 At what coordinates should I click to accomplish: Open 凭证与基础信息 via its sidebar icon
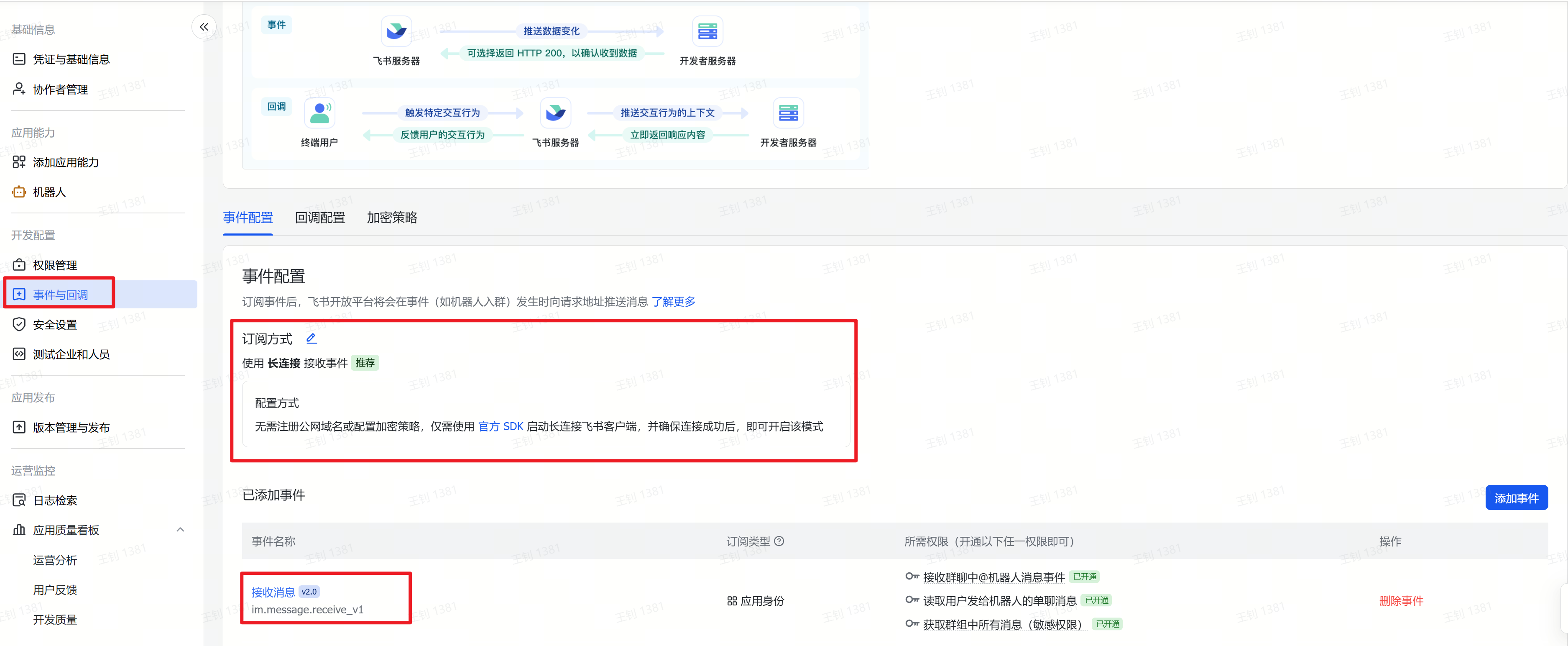tap(19, 59)
